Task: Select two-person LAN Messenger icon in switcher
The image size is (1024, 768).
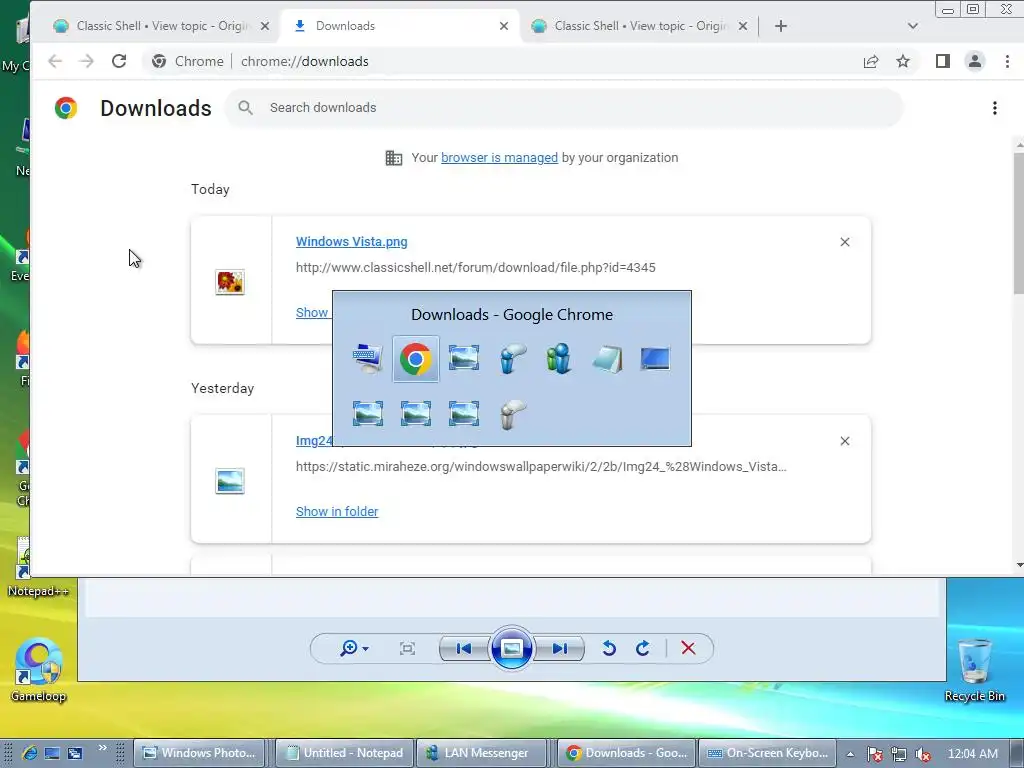Action: [x=559, y=359]
